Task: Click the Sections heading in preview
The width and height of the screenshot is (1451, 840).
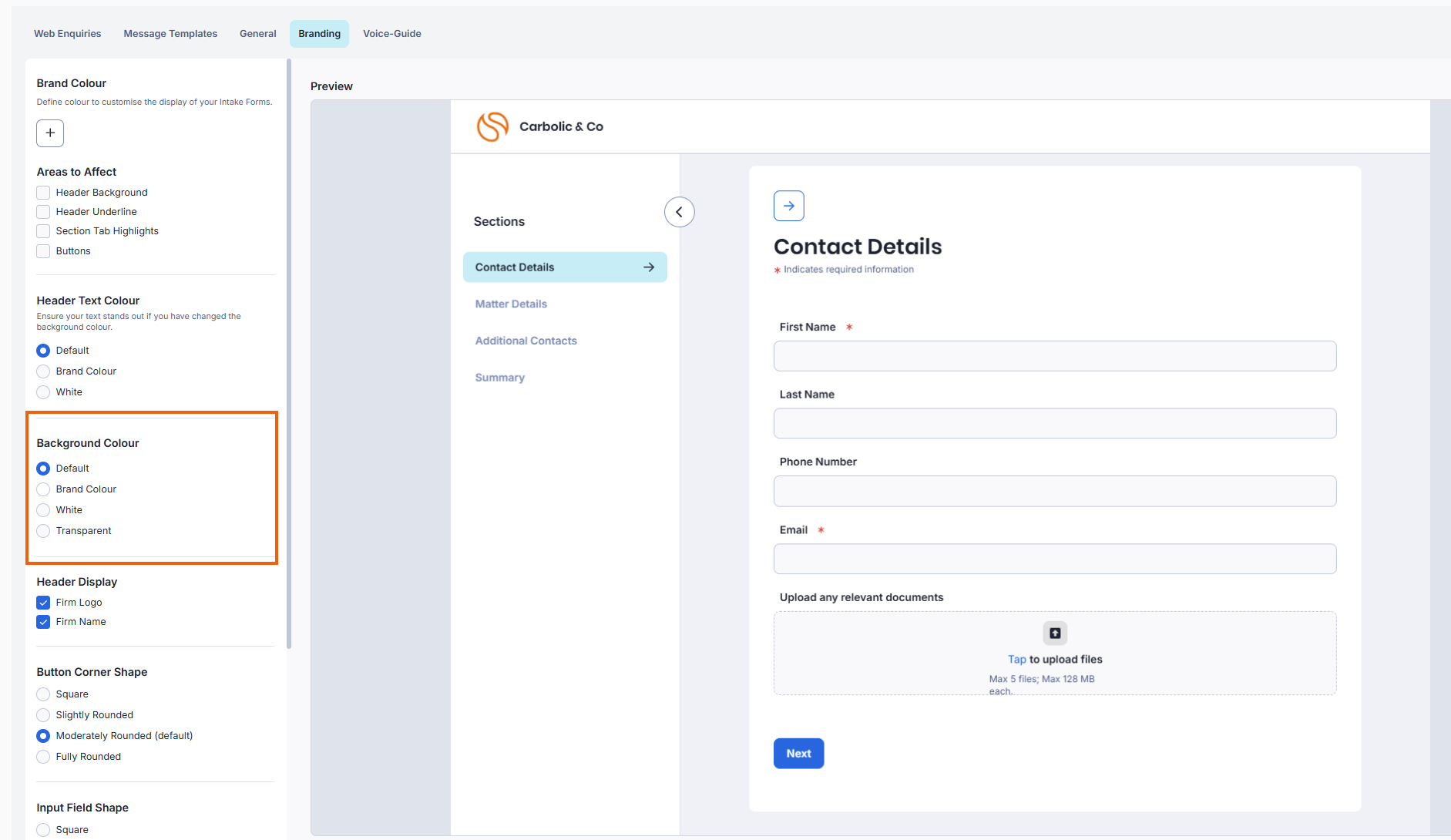Action: tap(499, 222)
